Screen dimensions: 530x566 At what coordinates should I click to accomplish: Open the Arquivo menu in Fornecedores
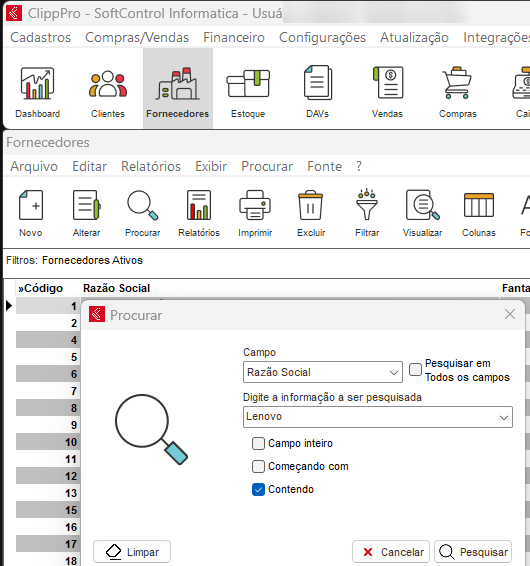click(x=34, y=166)
